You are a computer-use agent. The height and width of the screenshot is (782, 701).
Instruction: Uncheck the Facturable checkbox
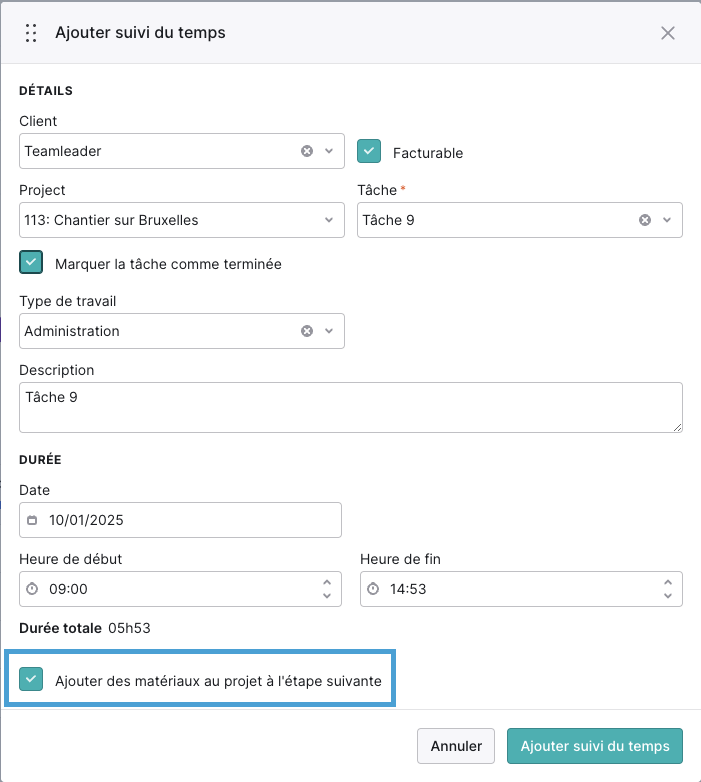pos(369,151)
